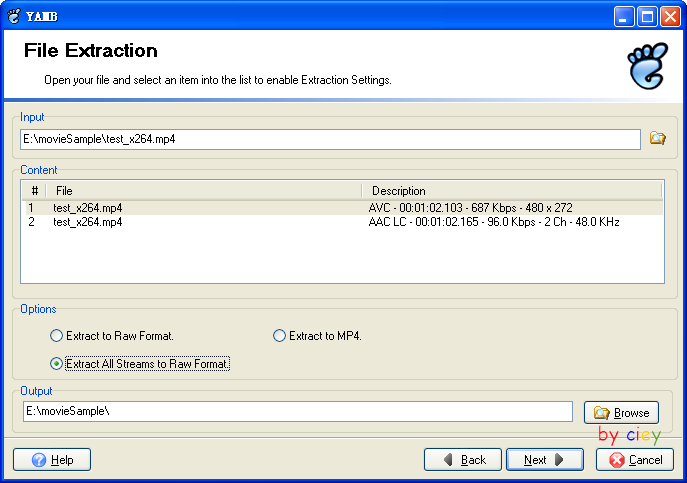Focus the Input file path field
The width and height of the screenshot is (687, 483).
[328, 139]
